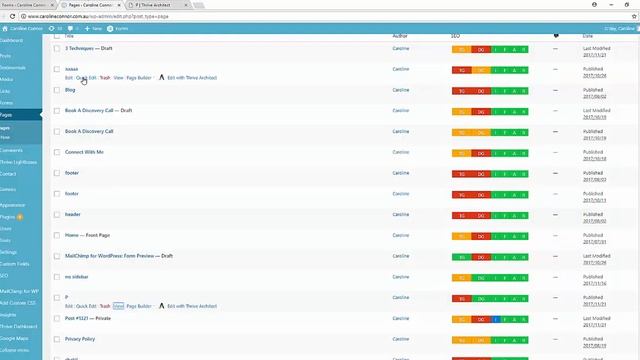Open Thrive Dashboard in sidebar
Viewport: 640px width, 360px height.
tap(20, 326)
